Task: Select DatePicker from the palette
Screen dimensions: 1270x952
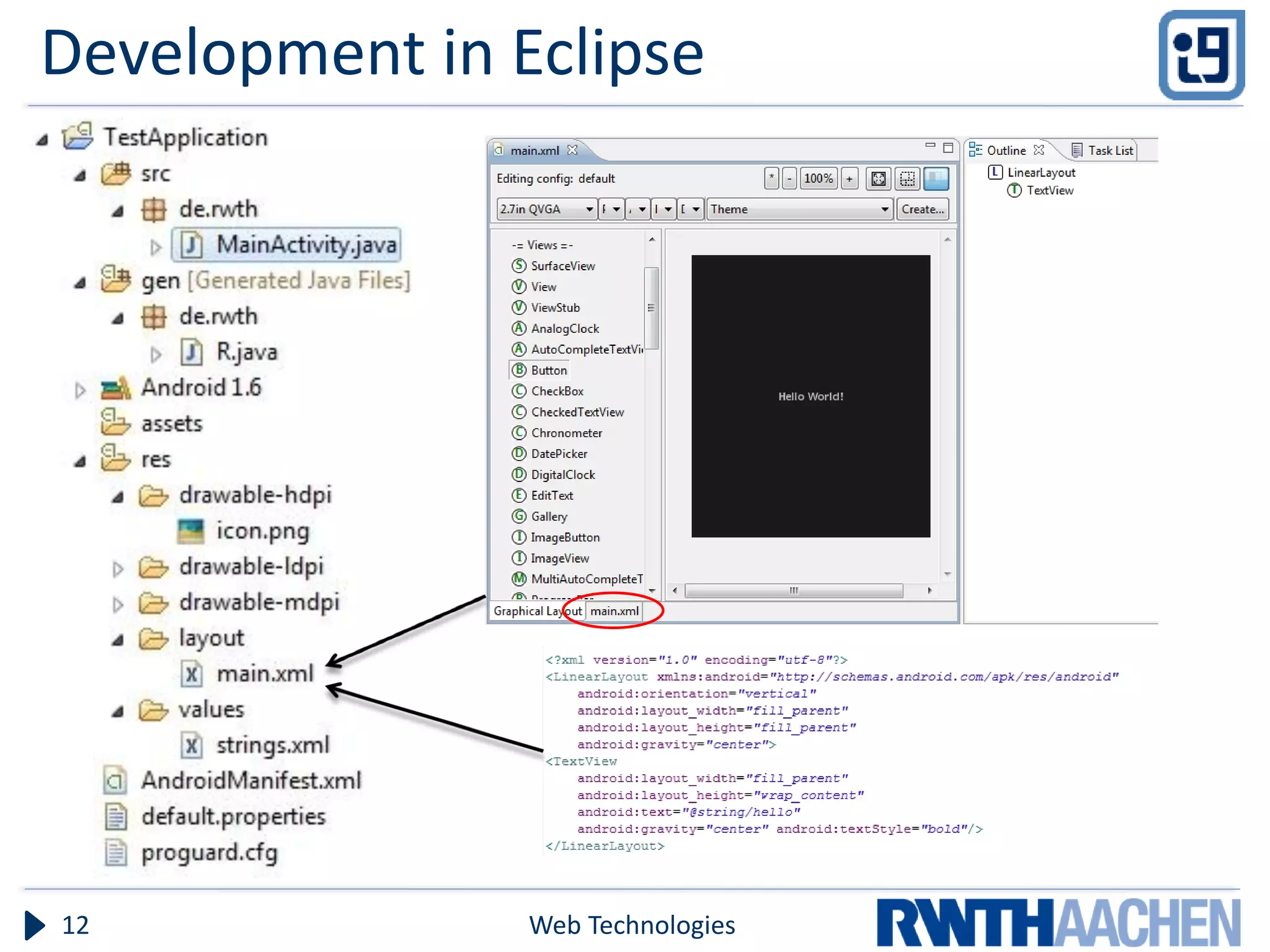Action: (x=549, y=454)
